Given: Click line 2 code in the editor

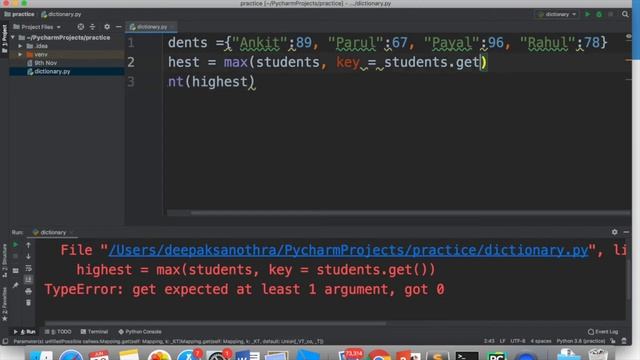Looking at the screenshot, I should click(x=327, y=62).
